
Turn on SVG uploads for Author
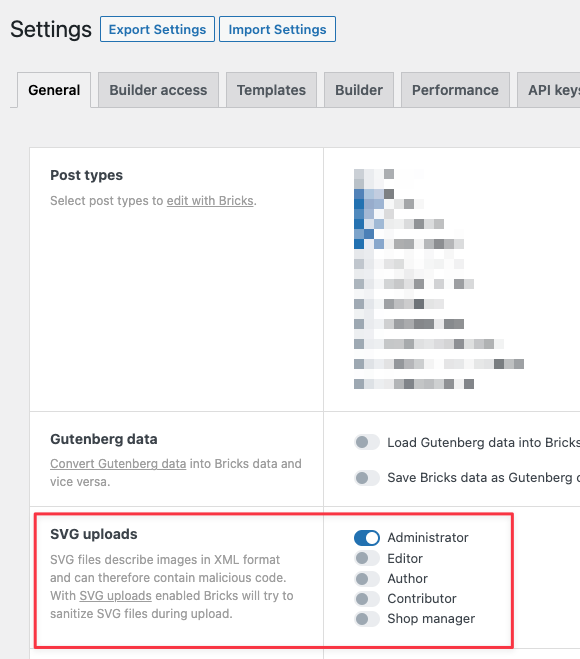[366, 579]
